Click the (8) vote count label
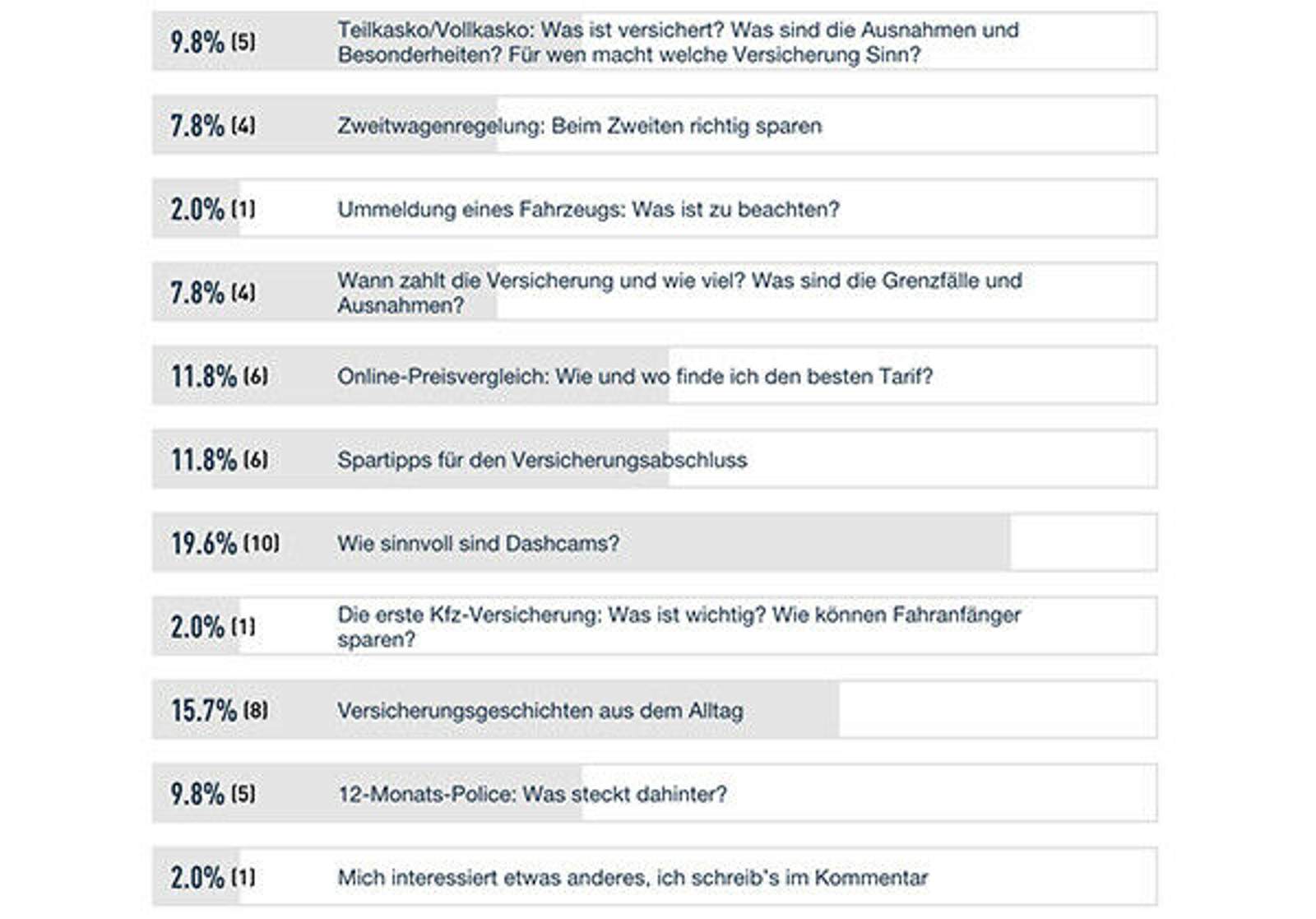The width and height of the screenshot is (1316, 919). [255, 710]
